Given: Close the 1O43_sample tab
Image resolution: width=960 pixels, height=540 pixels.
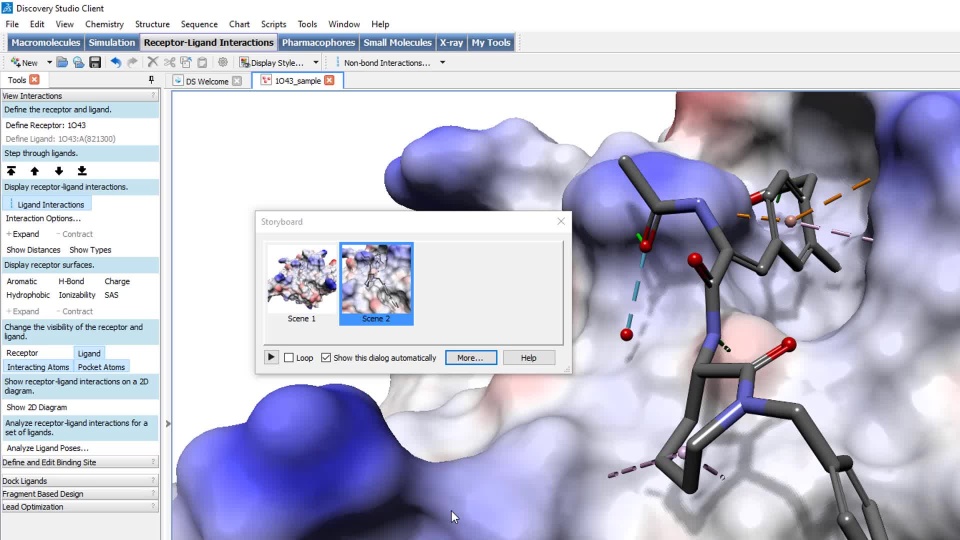Looking at the screenshot, I should (x=329, y=80).
